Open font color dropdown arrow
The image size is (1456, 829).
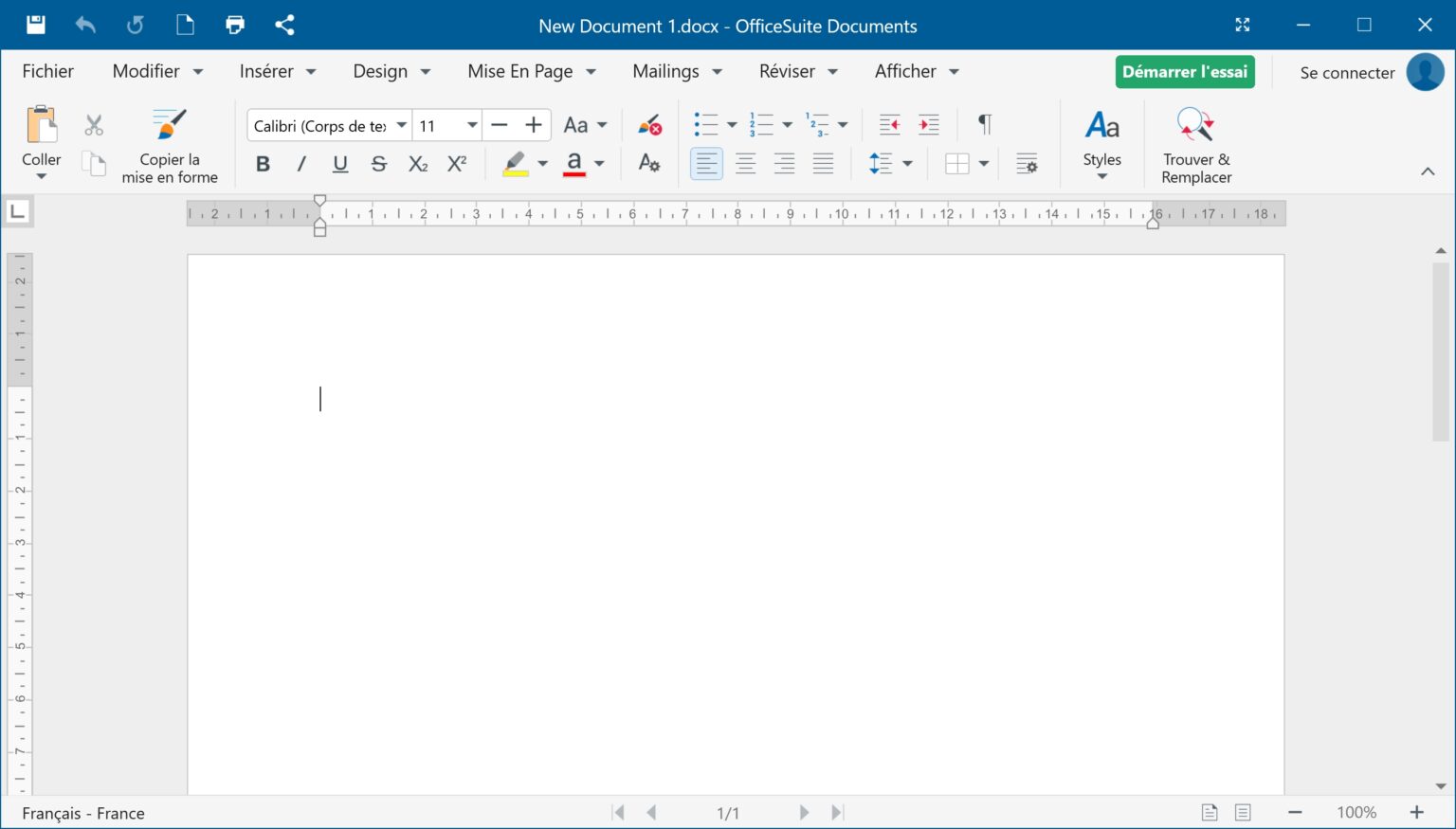pos(599,164)
